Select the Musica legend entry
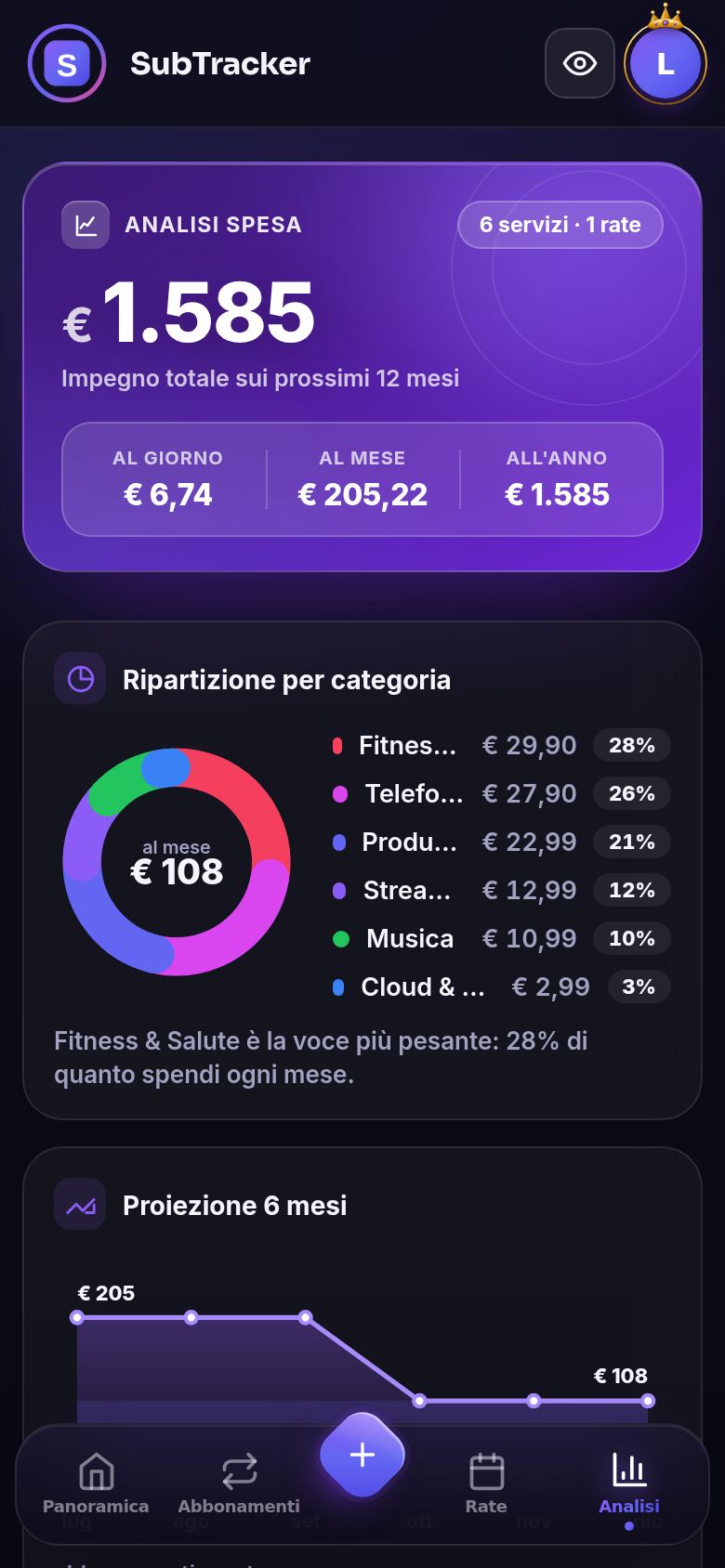The width and height of the screenshot is (725, 1568). [501, 938]
